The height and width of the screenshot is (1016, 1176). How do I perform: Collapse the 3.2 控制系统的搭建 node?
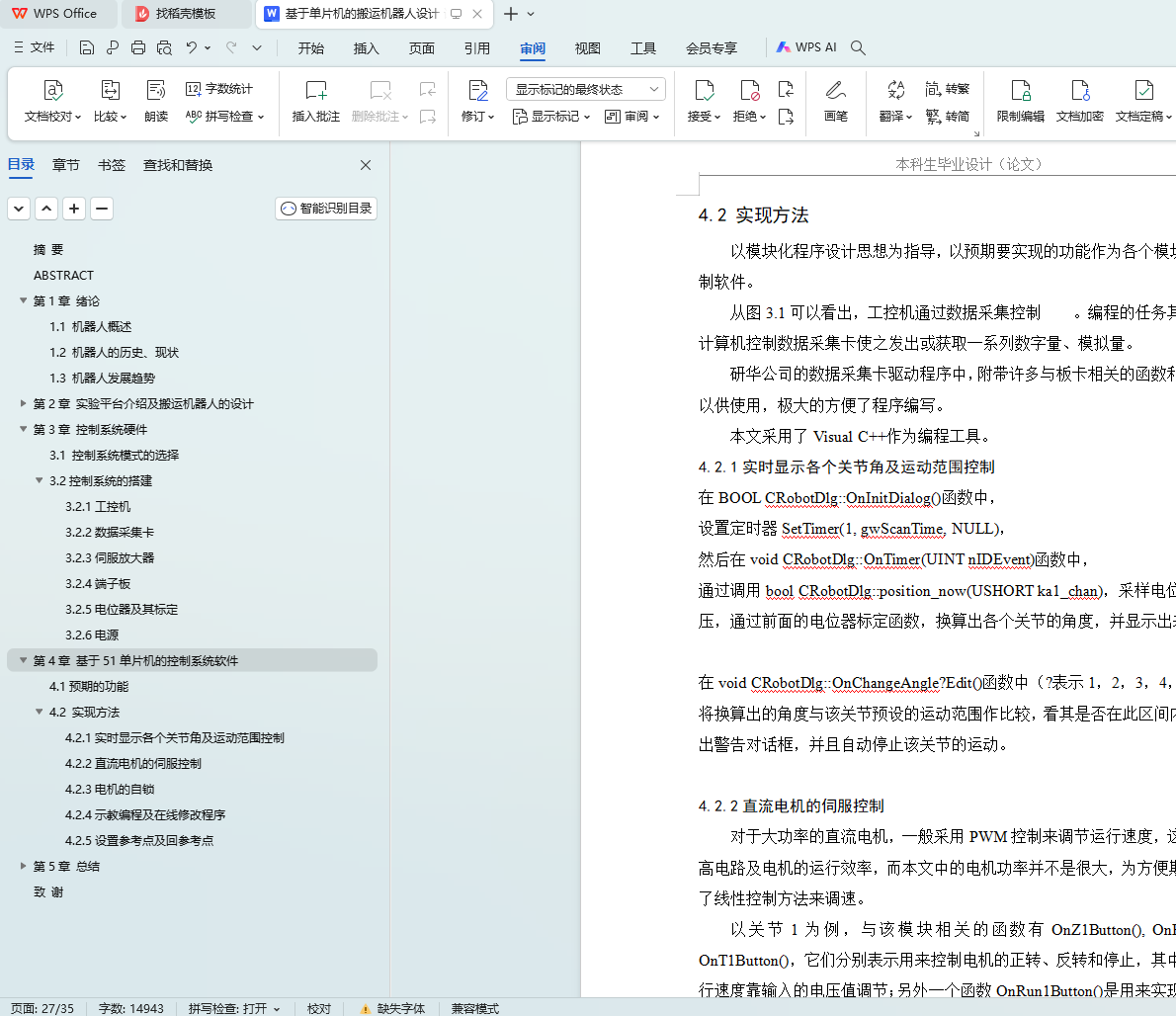[x=39, y=480]
